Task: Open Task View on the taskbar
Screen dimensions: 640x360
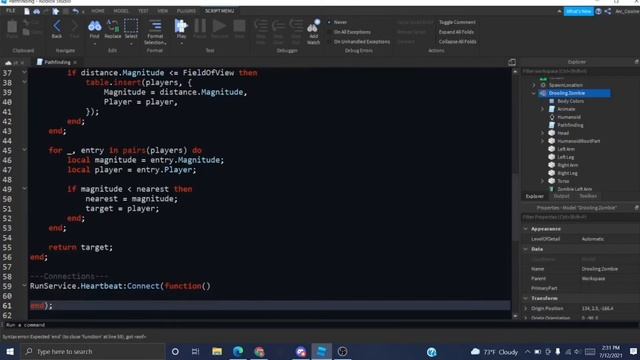Action: point(196,351)
